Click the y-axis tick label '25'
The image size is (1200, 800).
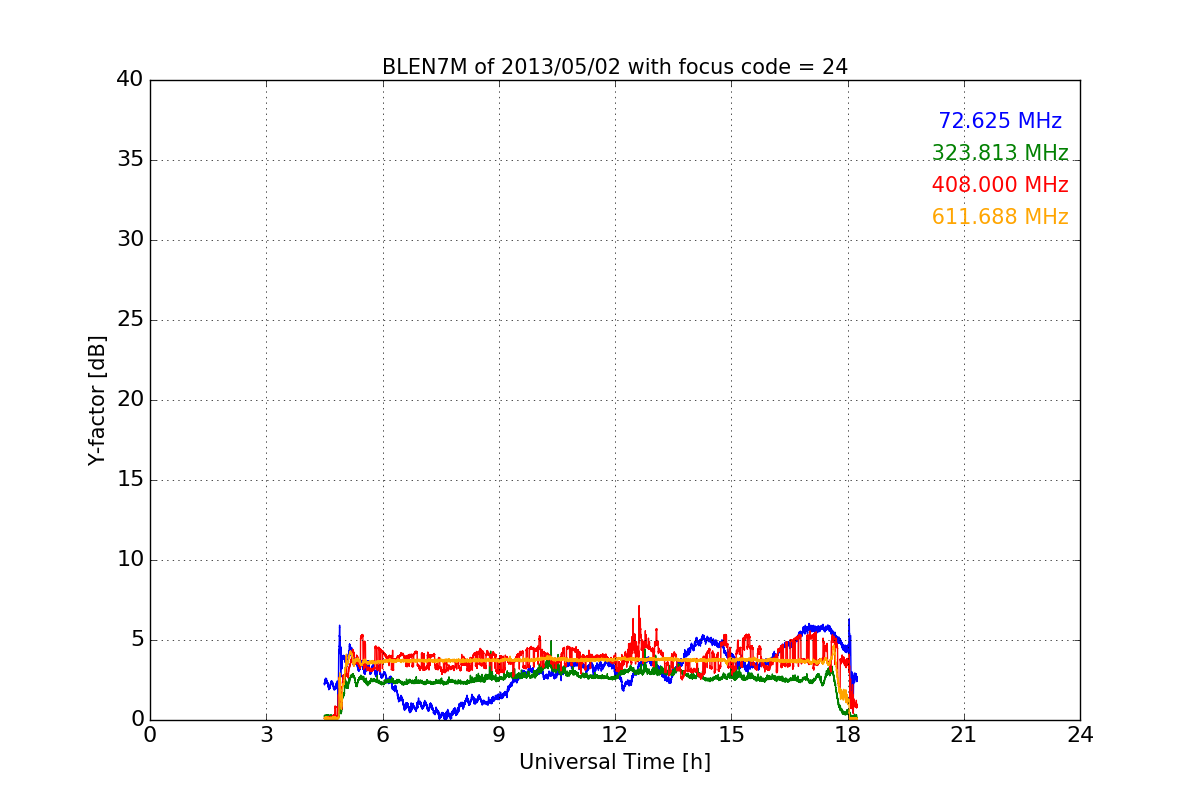click(x=130, y=320)
